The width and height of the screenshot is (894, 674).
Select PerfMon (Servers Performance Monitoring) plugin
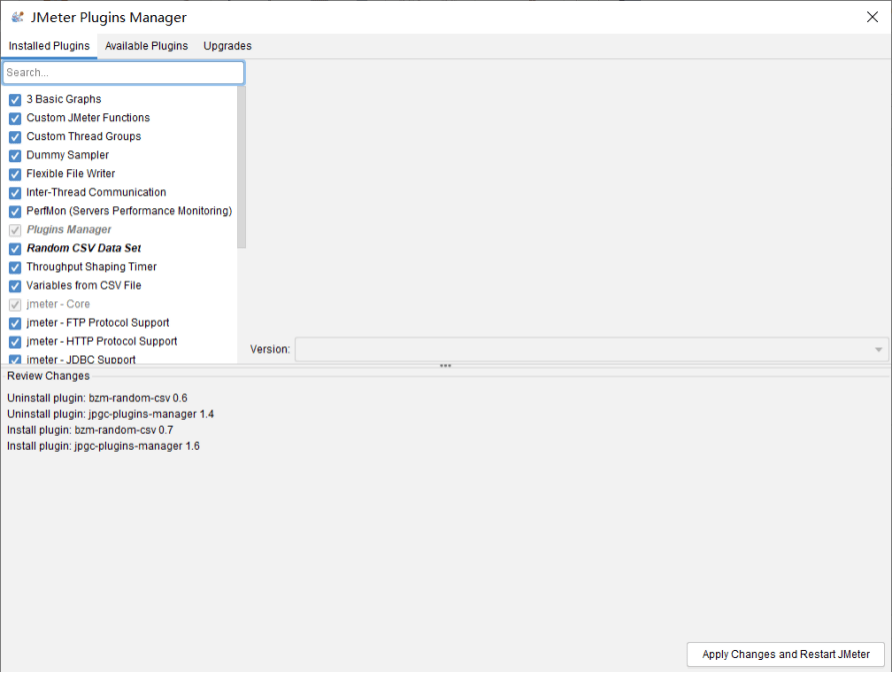click(x=129, y=211)
